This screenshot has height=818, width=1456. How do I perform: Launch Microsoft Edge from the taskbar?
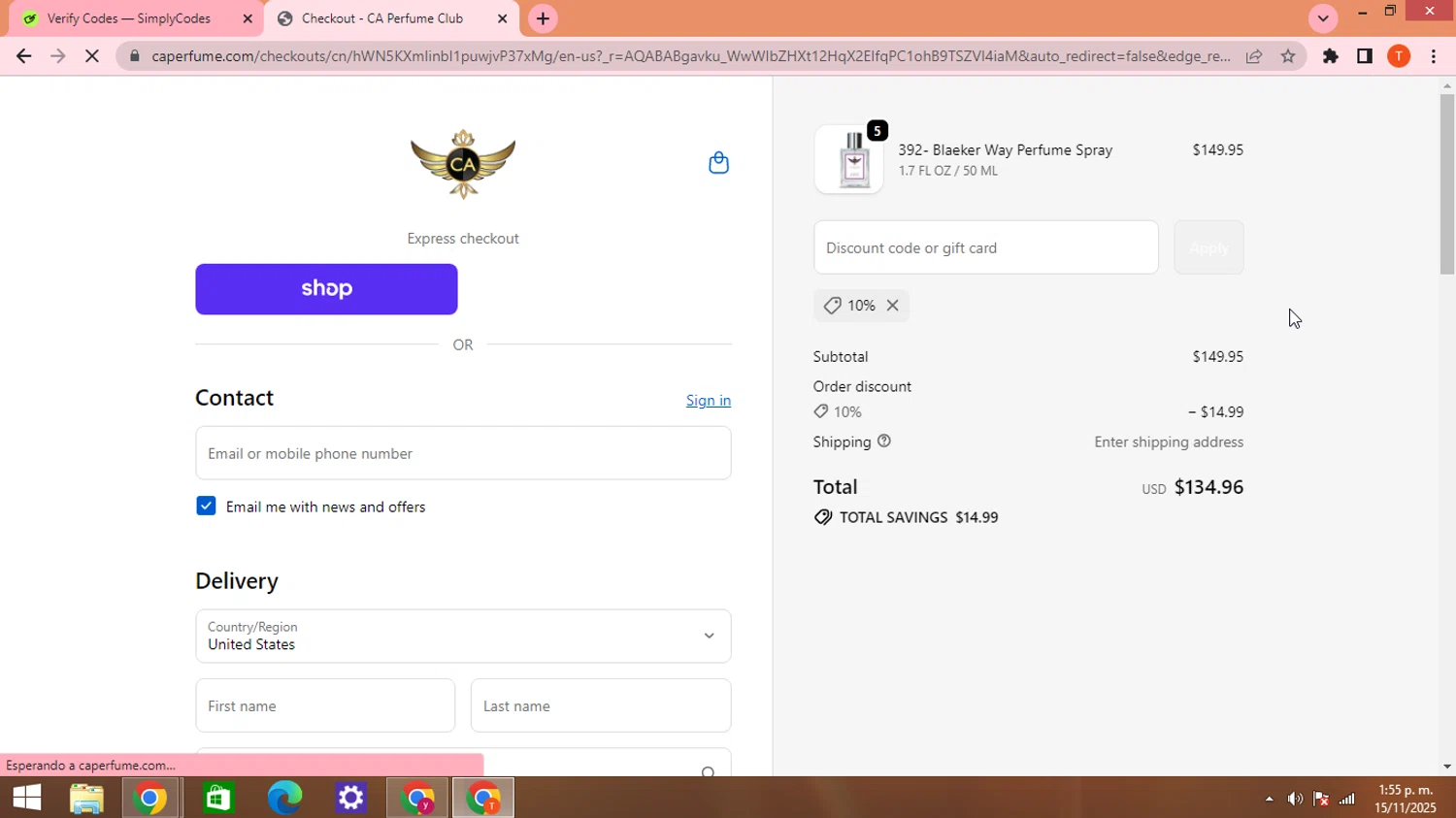(284, 798)
